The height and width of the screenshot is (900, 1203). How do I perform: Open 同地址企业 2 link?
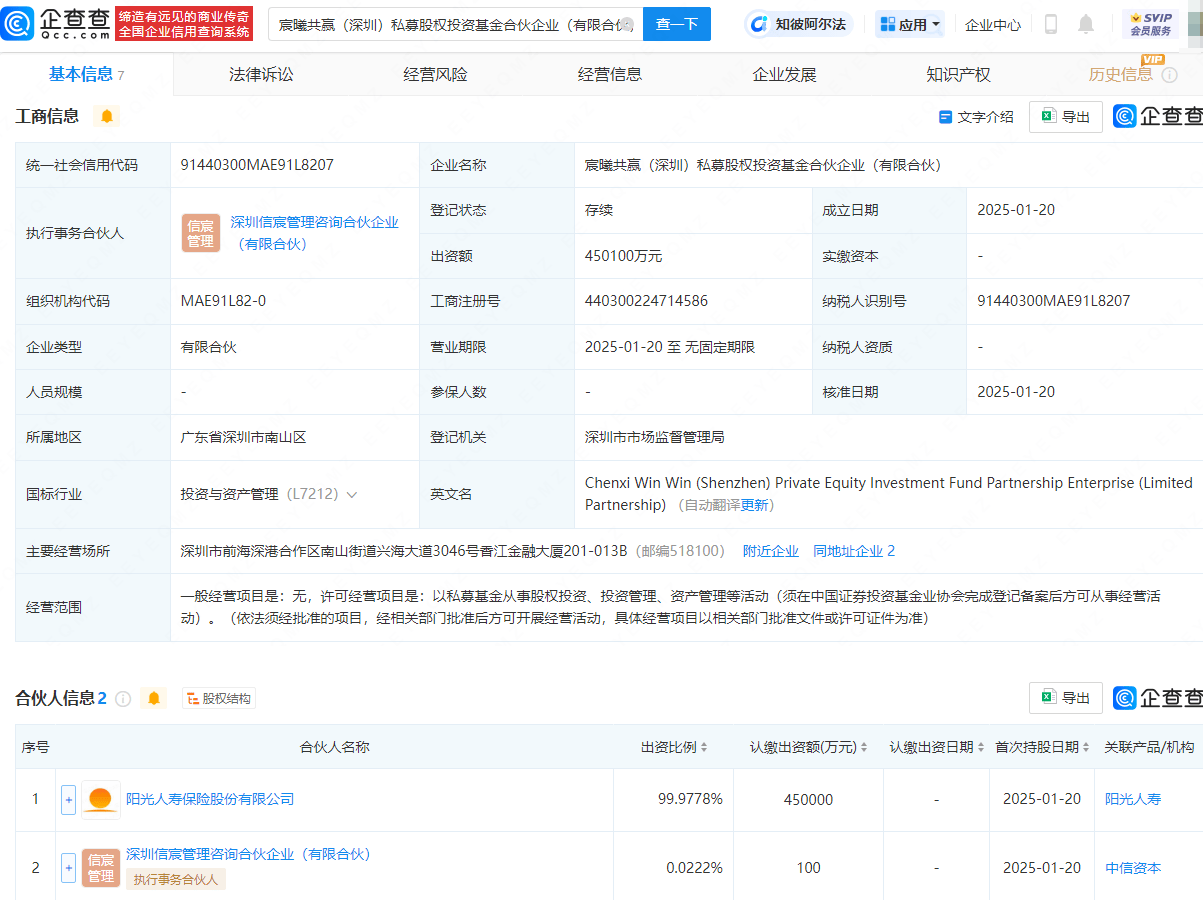pos(854,551)
